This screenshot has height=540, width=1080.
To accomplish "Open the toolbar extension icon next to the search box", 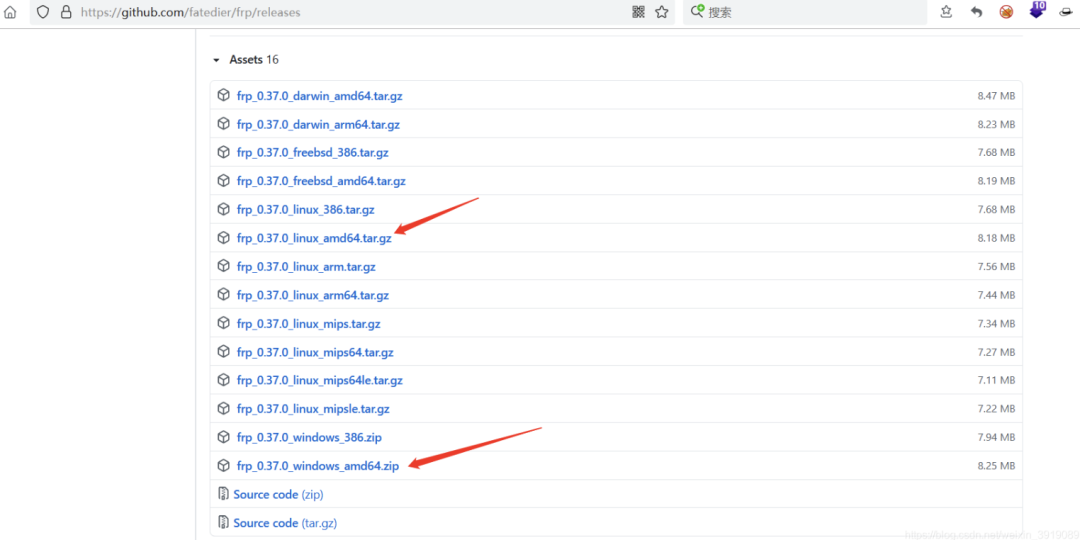I will click(946, 12).
